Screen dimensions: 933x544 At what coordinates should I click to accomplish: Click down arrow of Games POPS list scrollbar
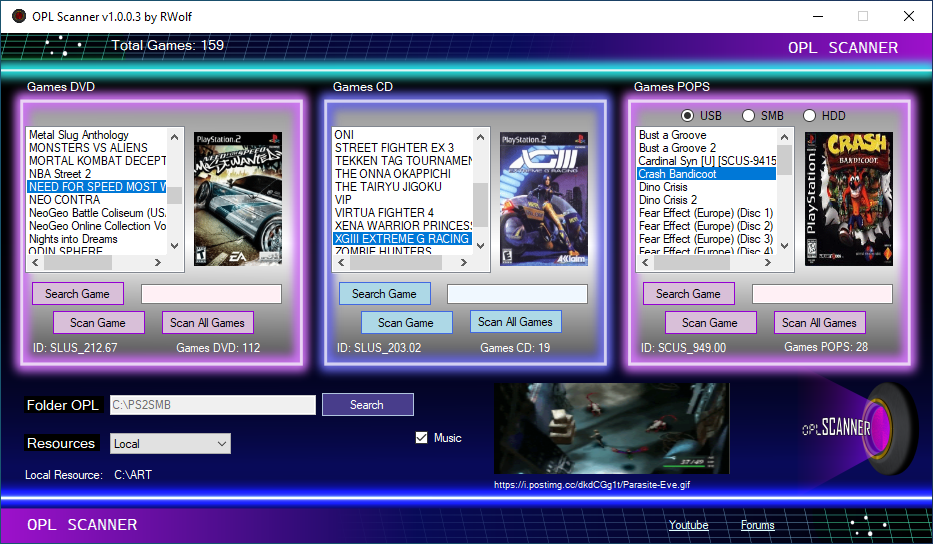(x=784, y=245)
